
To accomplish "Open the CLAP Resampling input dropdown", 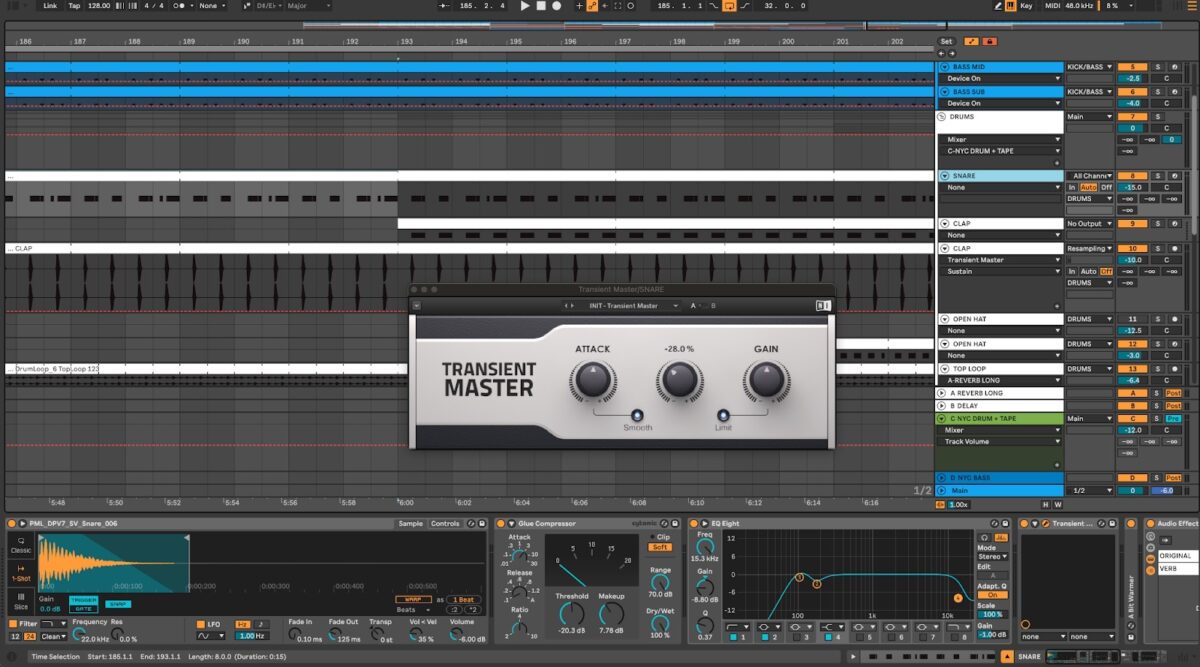I will [1090, 249].
